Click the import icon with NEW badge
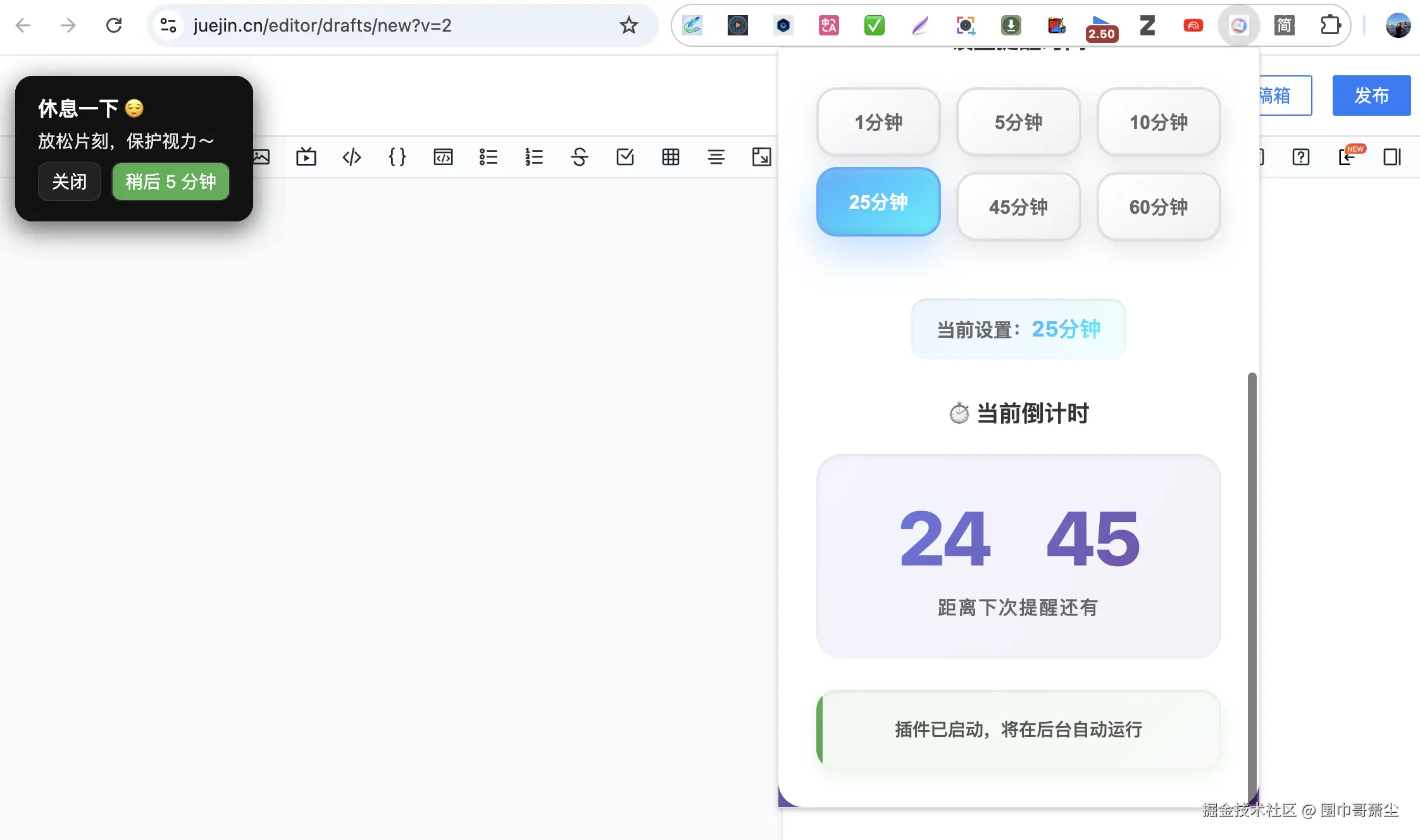Viewport: 1420px width, 840px height. point(1348,157)
